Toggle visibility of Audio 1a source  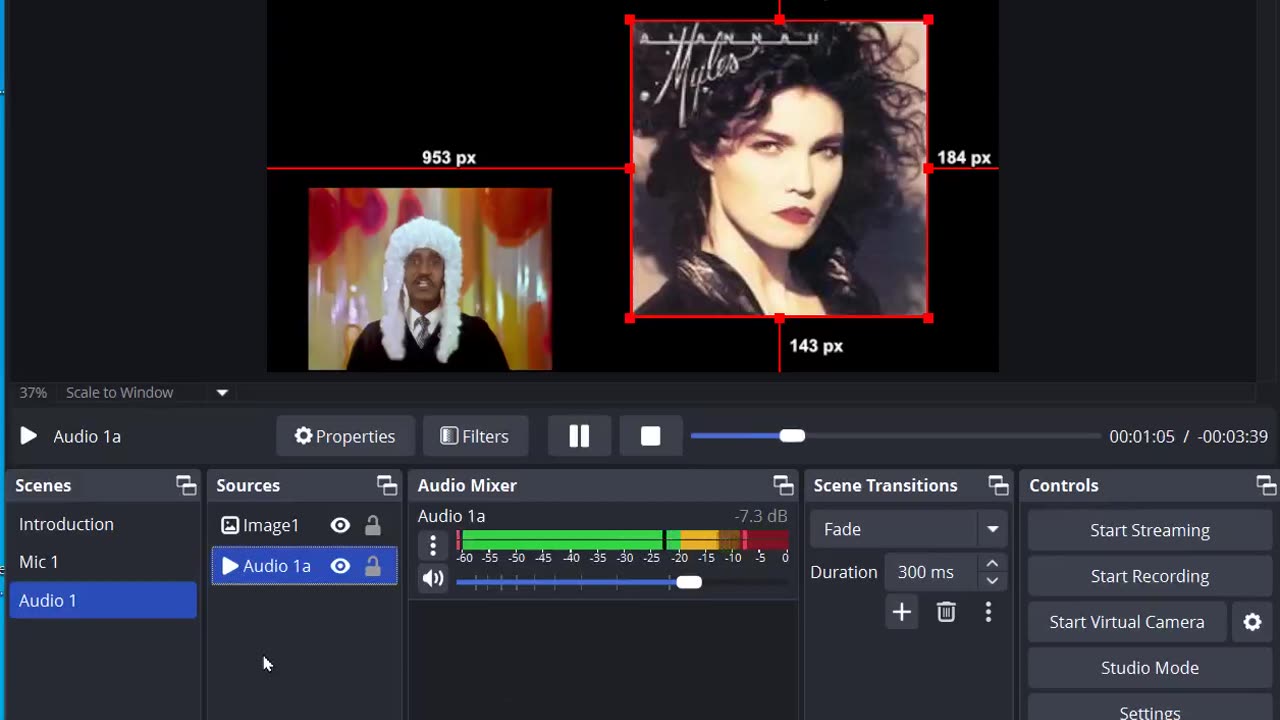(340, 566)
